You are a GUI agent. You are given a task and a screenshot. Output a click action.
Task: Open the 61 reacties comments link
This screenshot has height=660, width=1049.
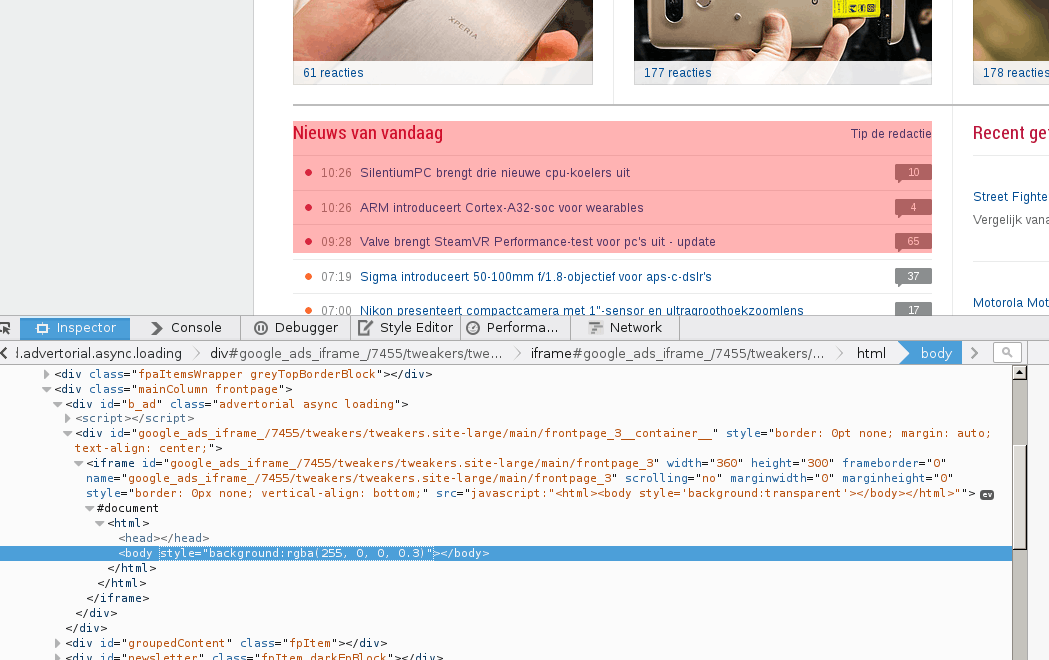(332, 73)
